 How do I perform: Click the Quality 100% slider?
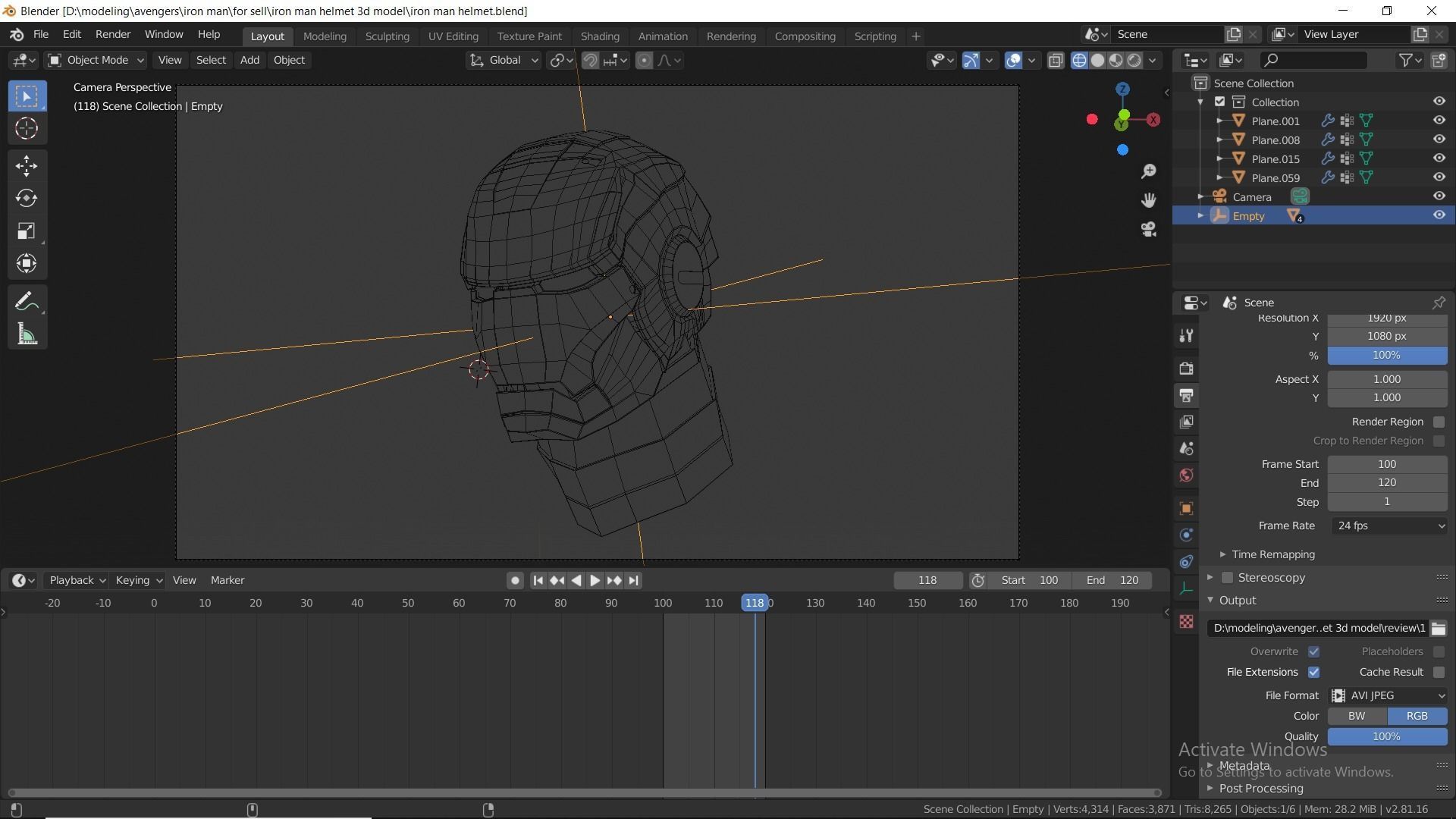click(1387, 736)
